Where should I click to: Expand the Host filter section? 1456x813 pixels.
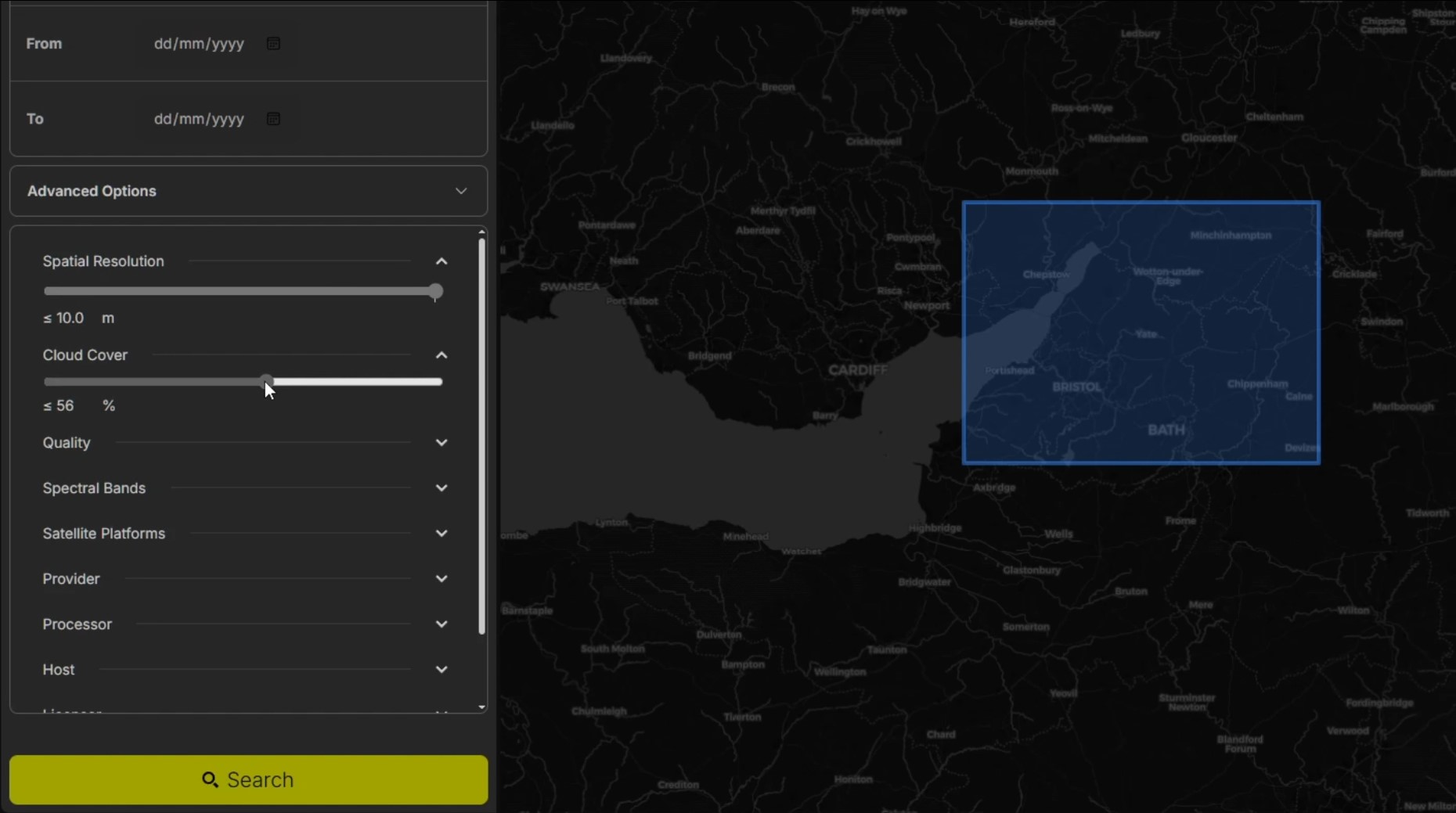point(441,670)
